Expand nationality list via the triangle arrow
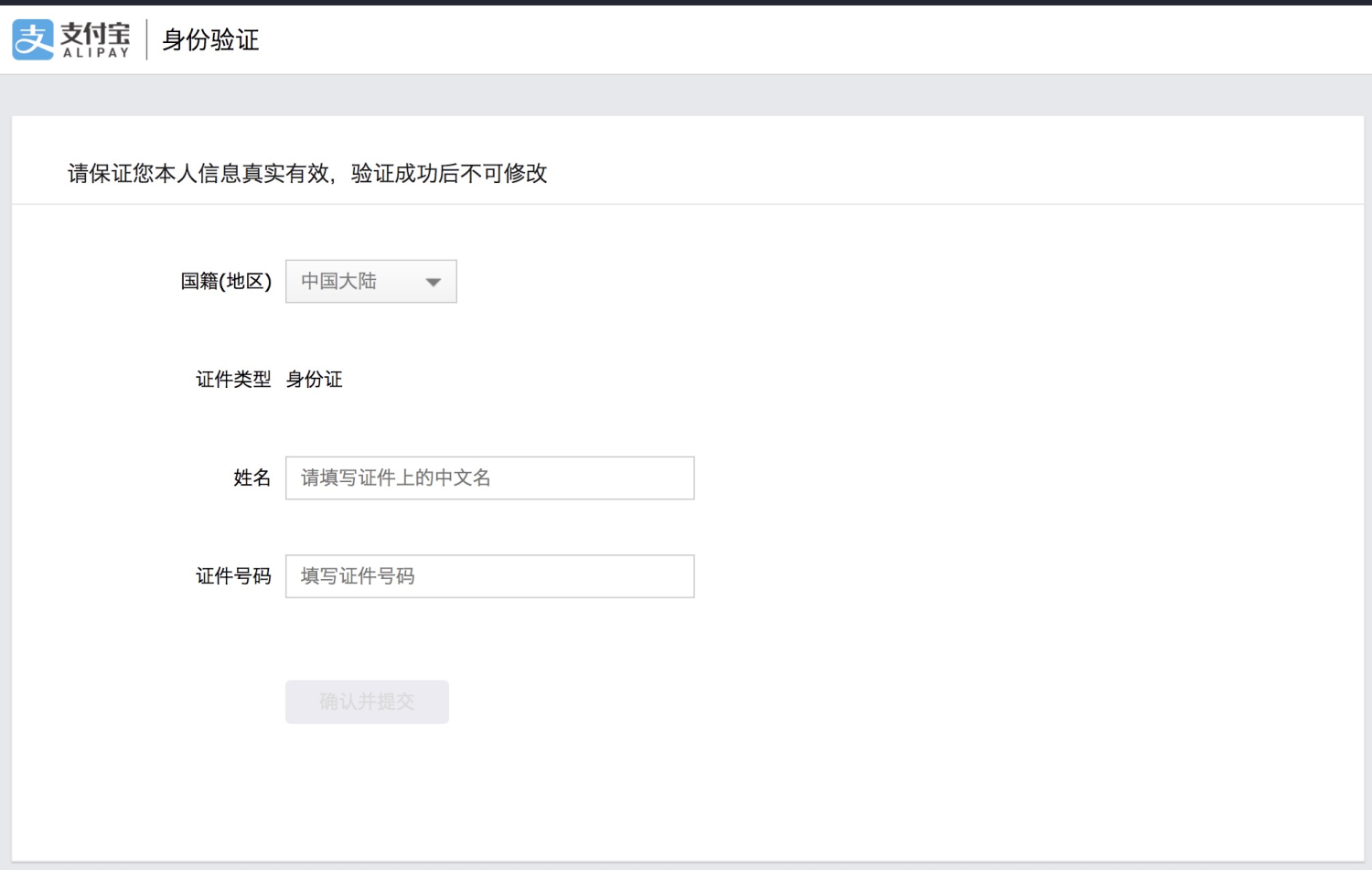 coord(434,283)
